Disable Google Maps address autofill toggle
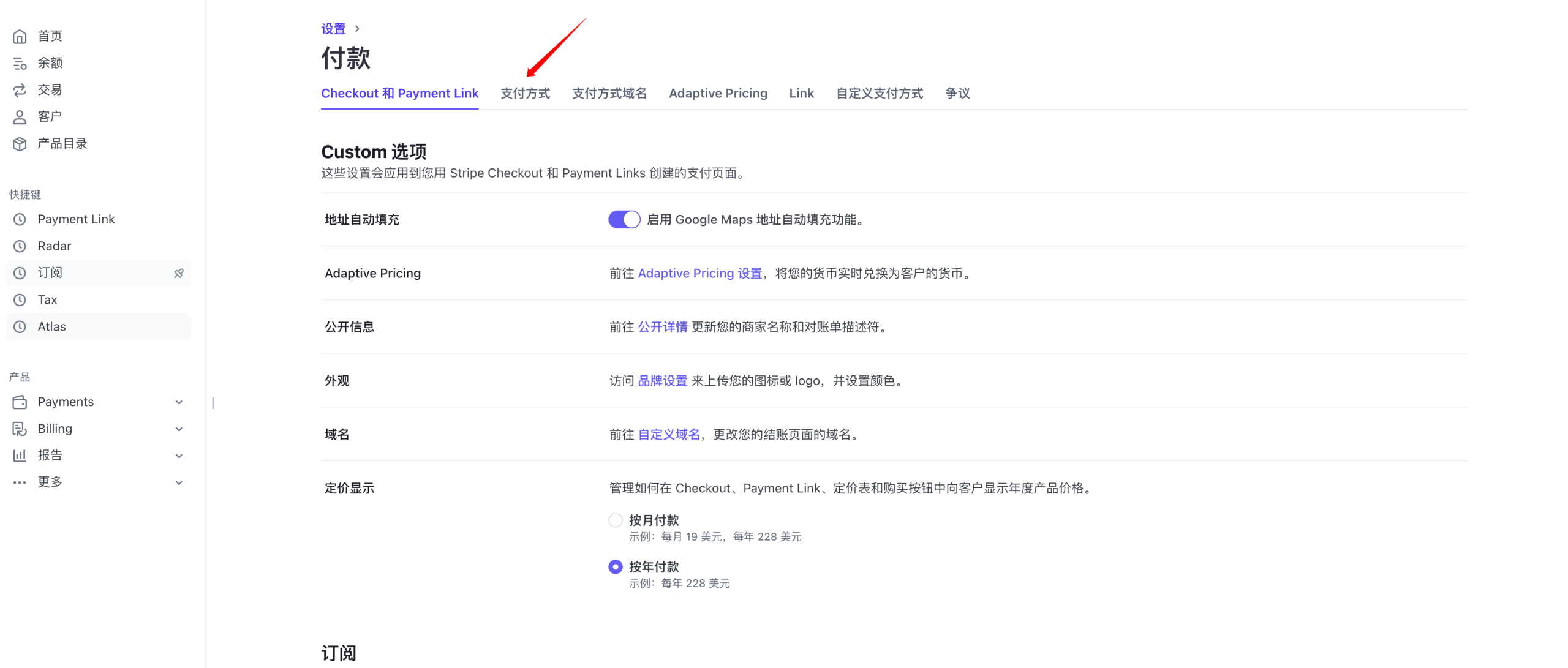 click(x=624, y=219)
